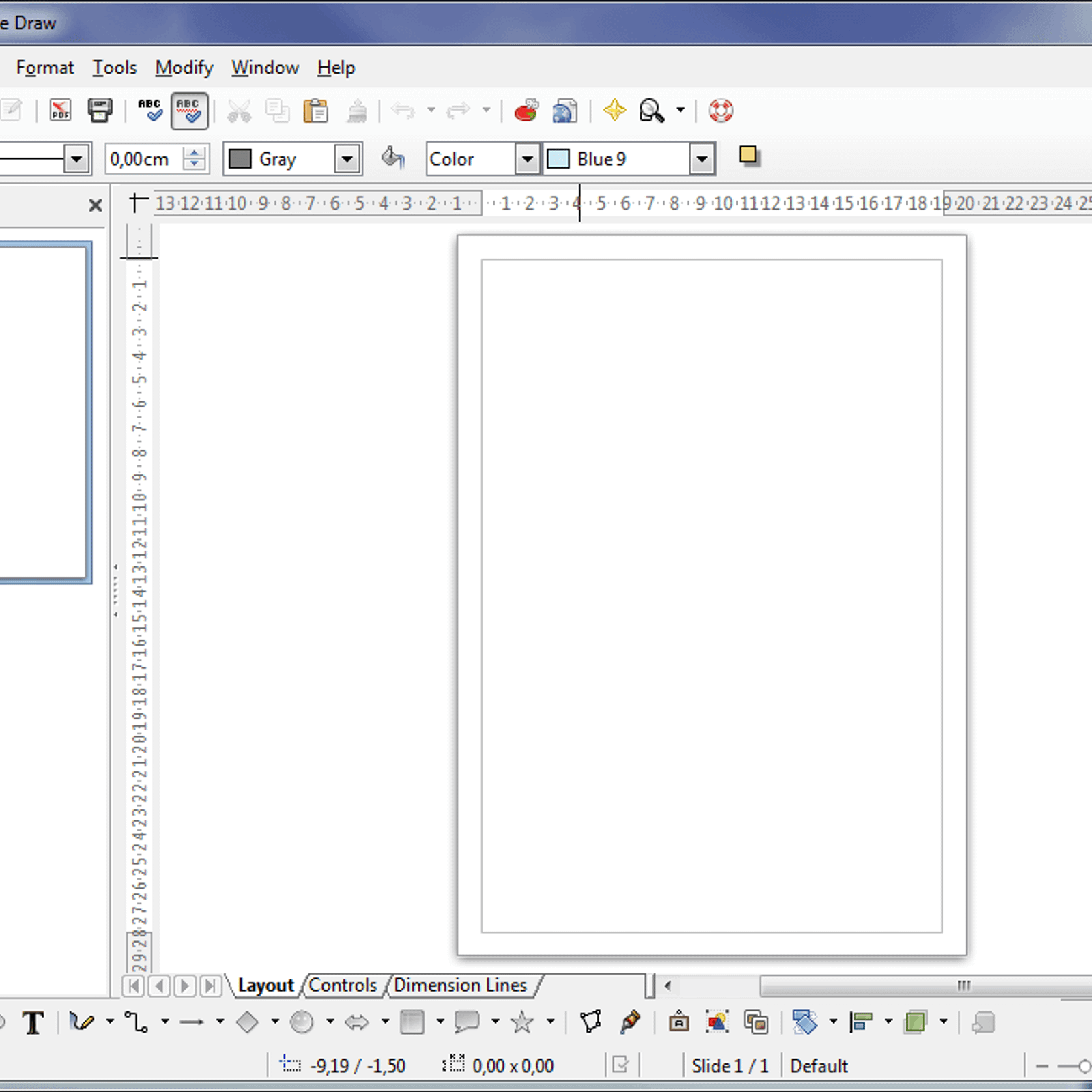Viewport: 1092px width, 1092px height.
Task: Open the Modify menu
Action: [x=184, y=68]
